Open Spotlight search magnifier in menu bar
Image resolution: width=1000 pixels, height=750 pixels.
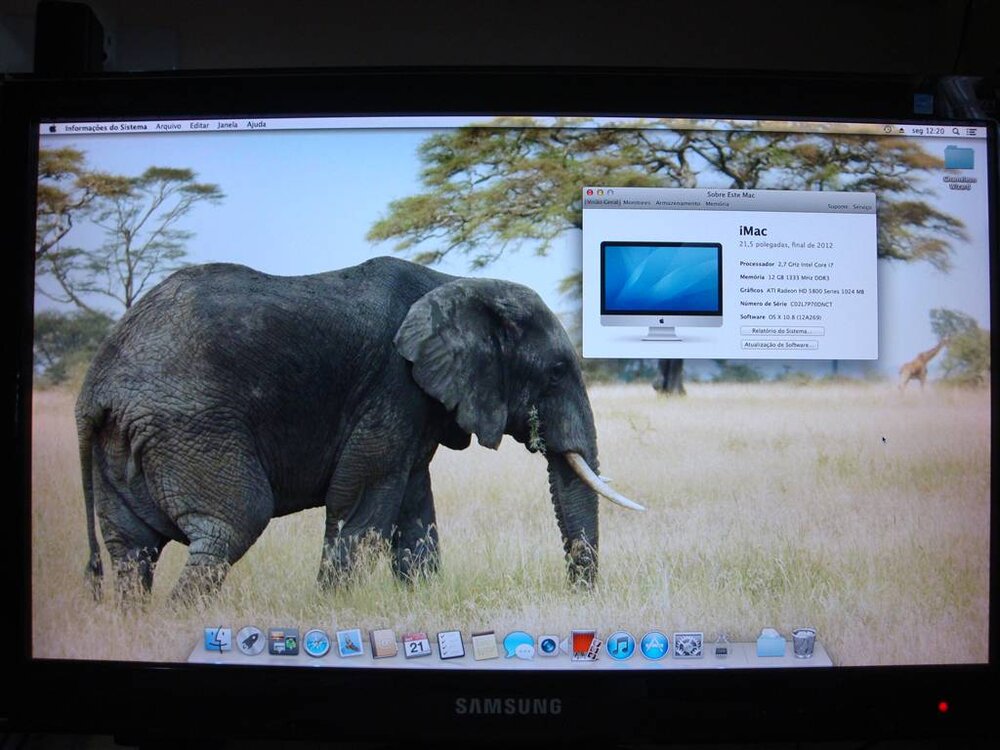click(x=956, y=131)
